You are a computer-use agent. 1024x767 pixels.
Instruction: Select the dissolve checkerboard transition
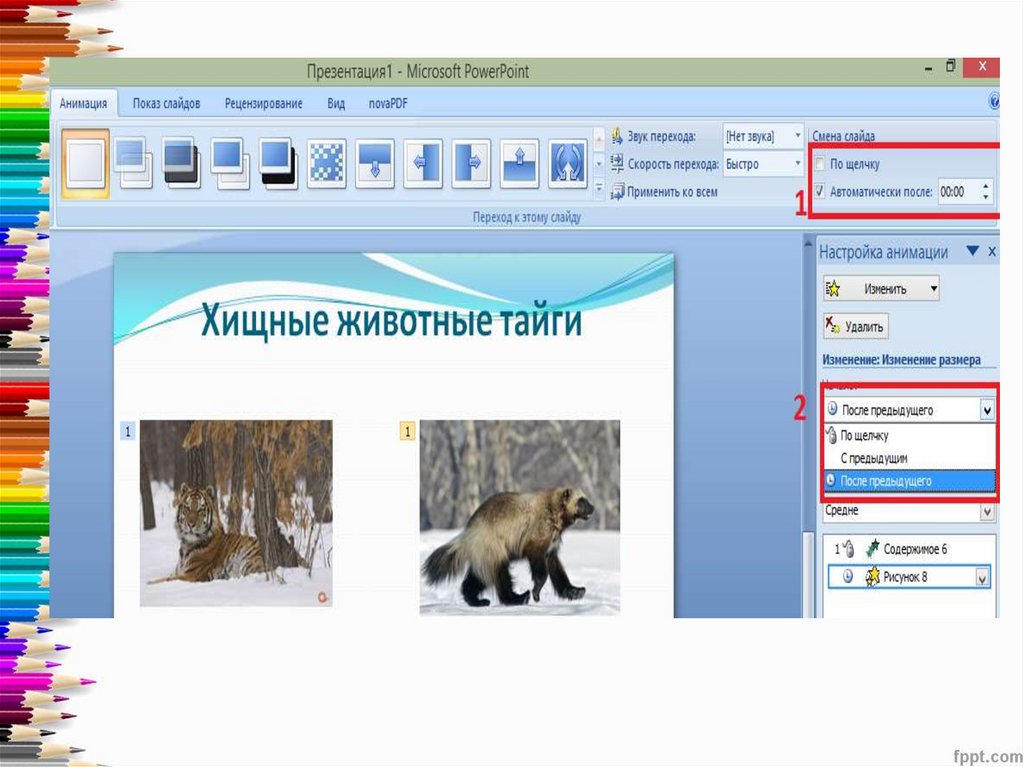326,163
